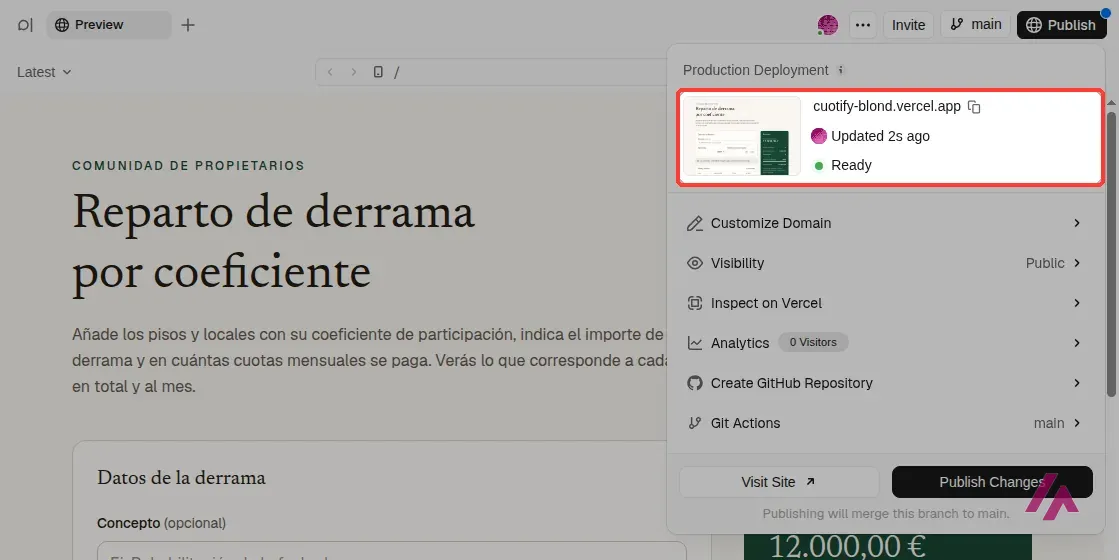Screen dimensions: 1119x560
Task: Go forward in preview navigation
Action: (353, 72)
